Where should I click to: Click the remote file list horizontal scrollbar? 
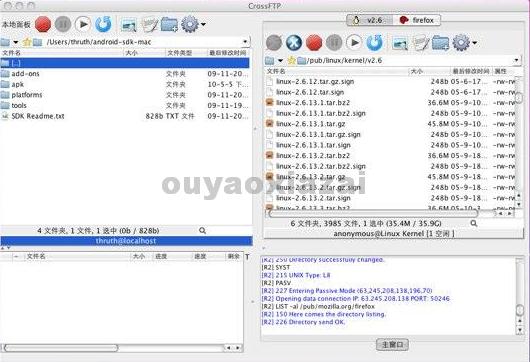tap(373, 214)
